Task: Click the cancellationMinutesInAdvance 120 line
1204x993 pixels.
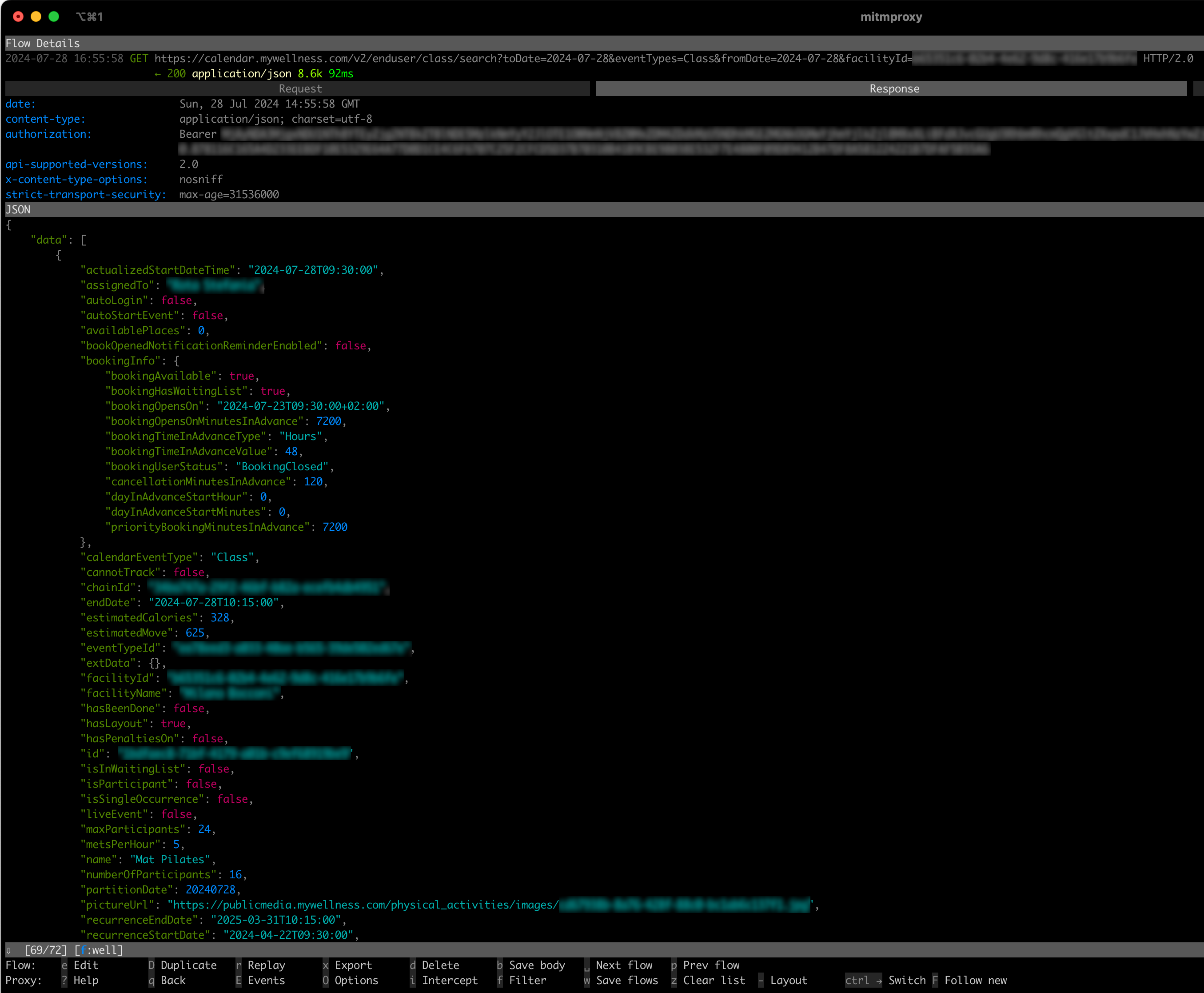Action: click(x=217, y=482)
